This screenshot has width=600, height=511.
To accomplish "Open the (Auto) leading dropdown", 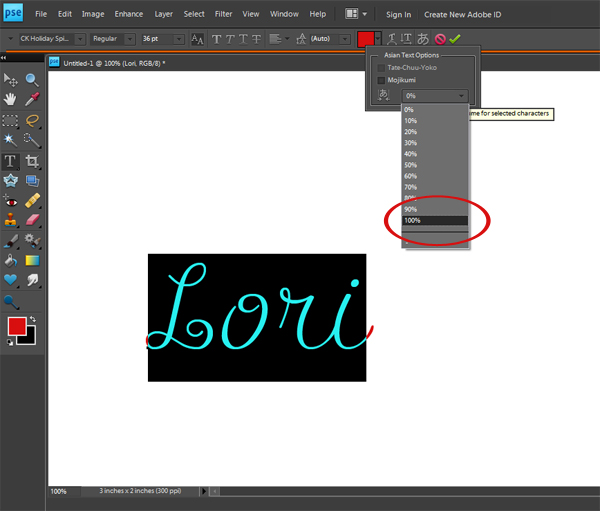I will point(345,39).
